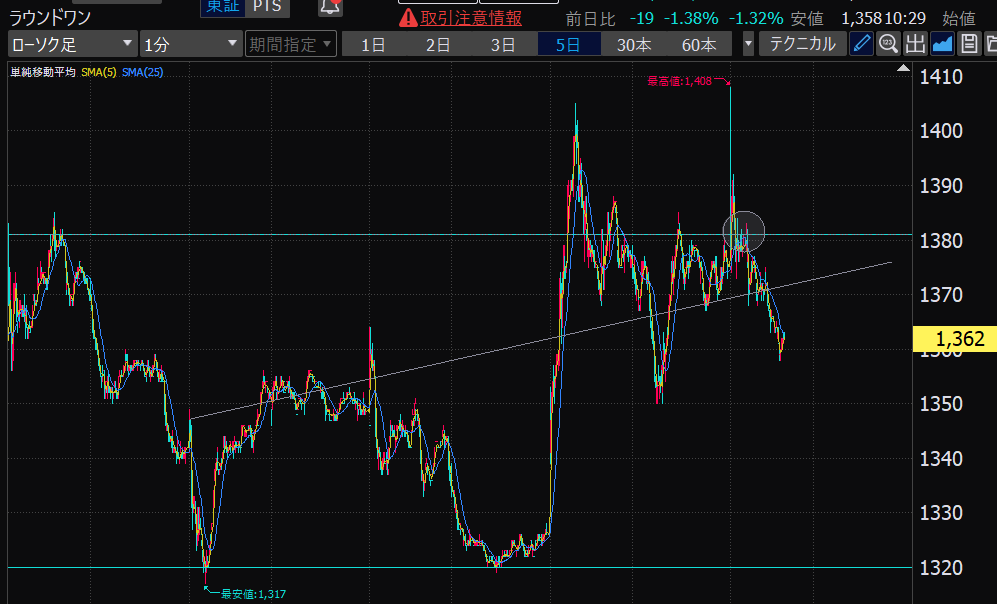The image size is (997, 604).
Task: Click the gray circle marker on chart
Action: [744, 231]
